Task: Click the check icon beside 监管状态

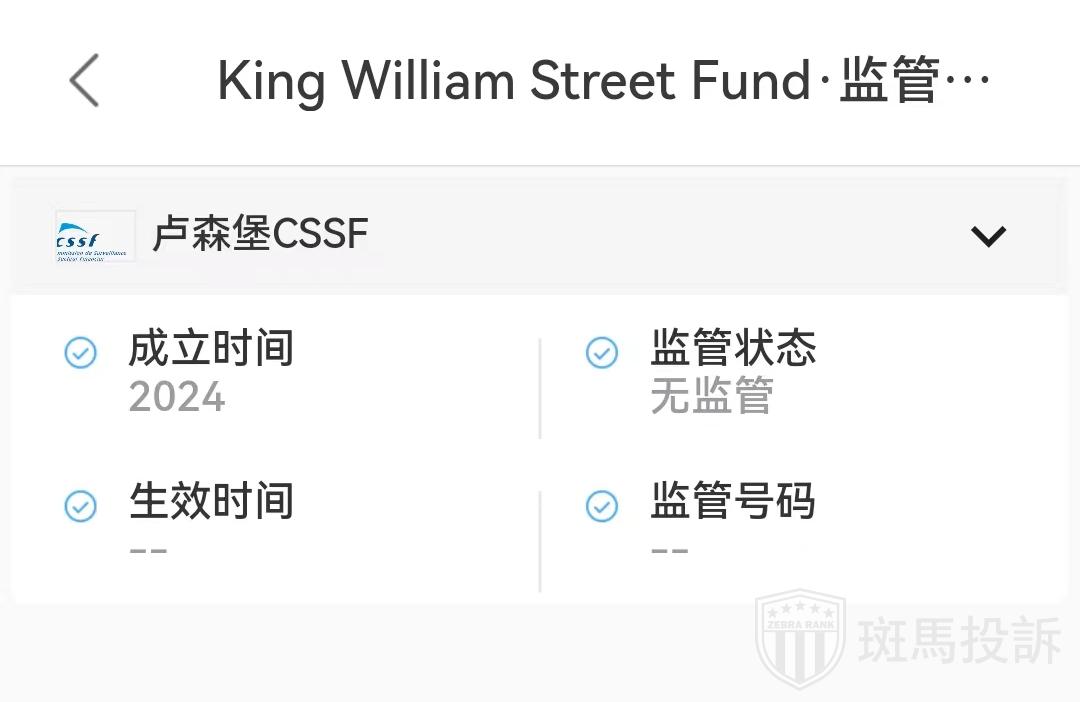Action: [x=601, y=352]
